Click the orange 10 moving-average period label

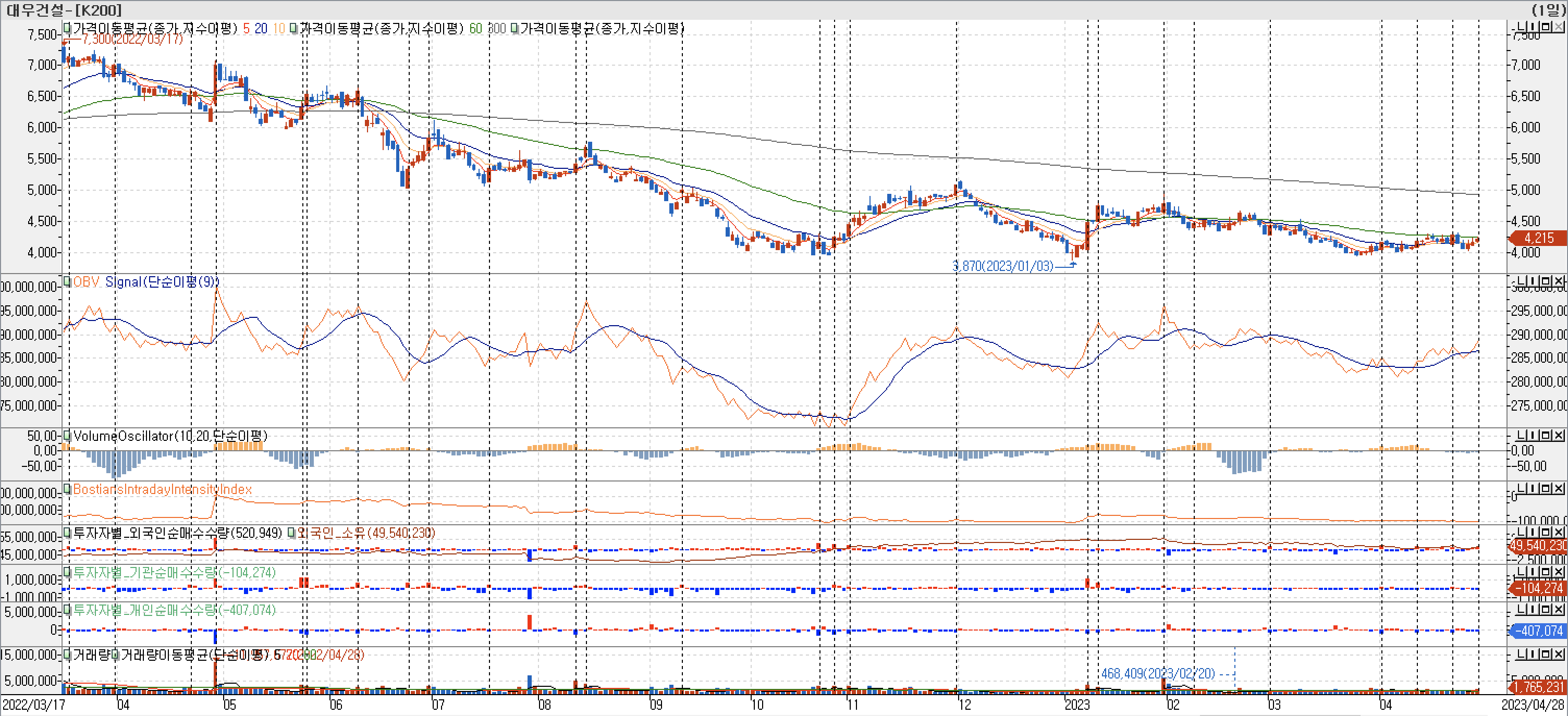pos(279,29)
